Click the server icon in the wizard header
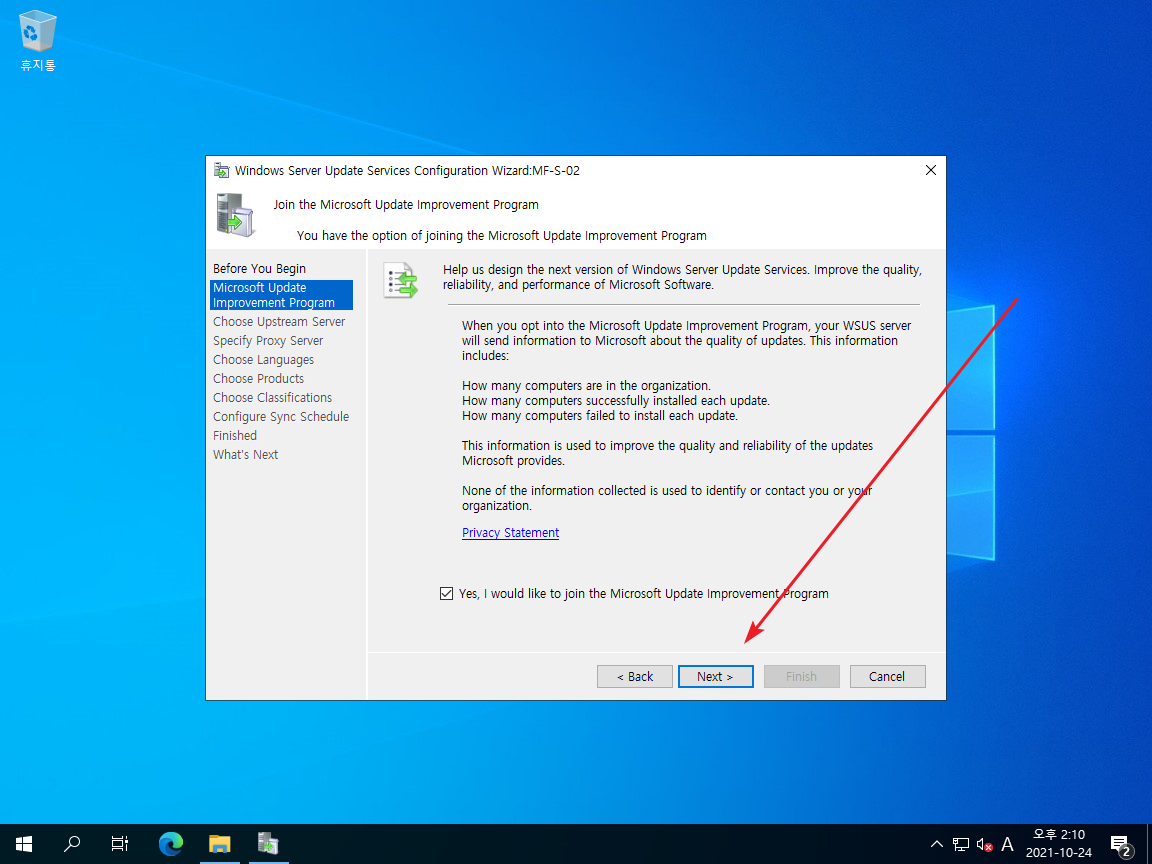1152x864 pixels. coord(235,215)
